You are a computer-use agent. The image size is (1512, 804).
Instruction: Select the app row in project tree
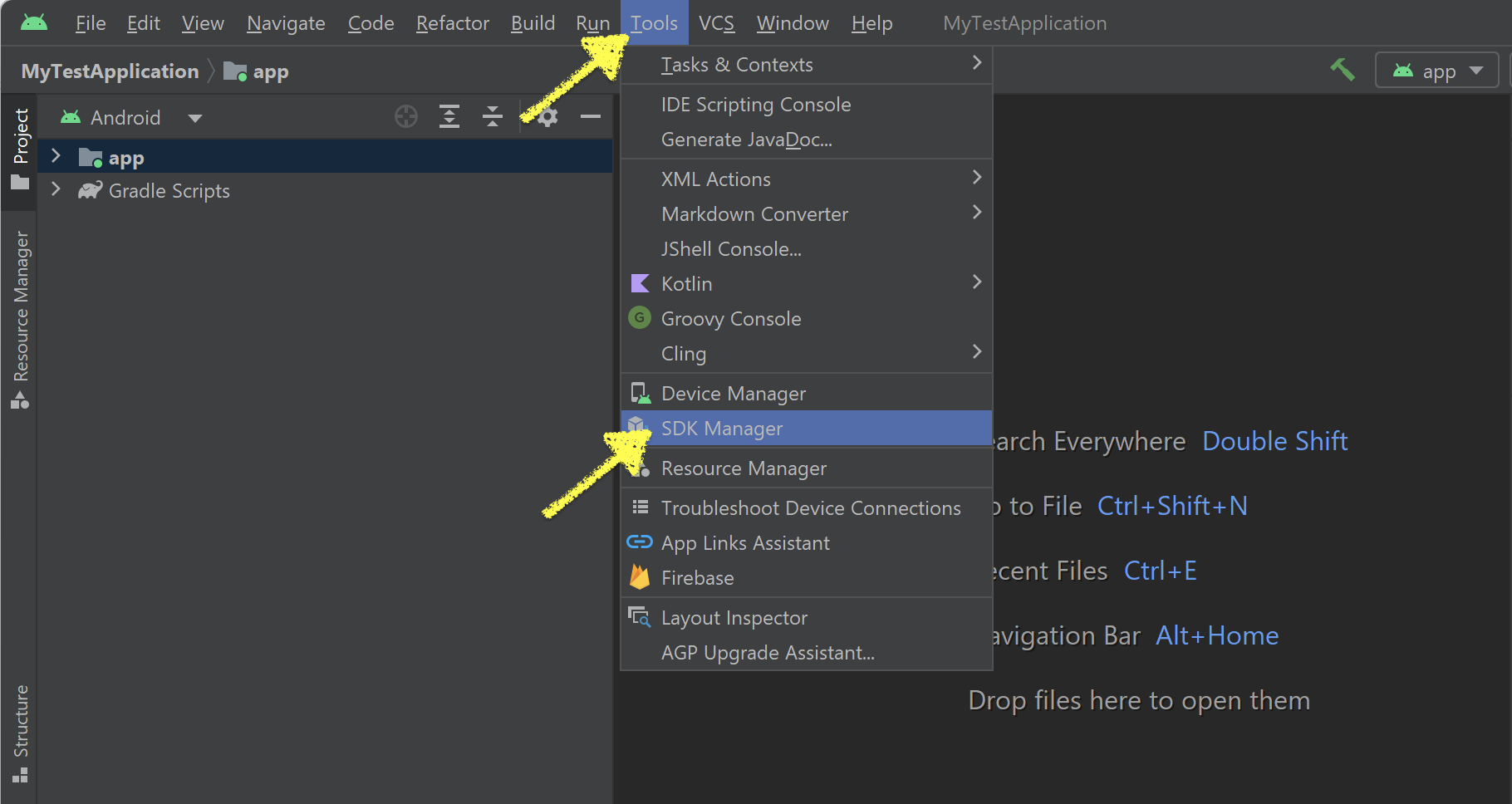point(325,156)
